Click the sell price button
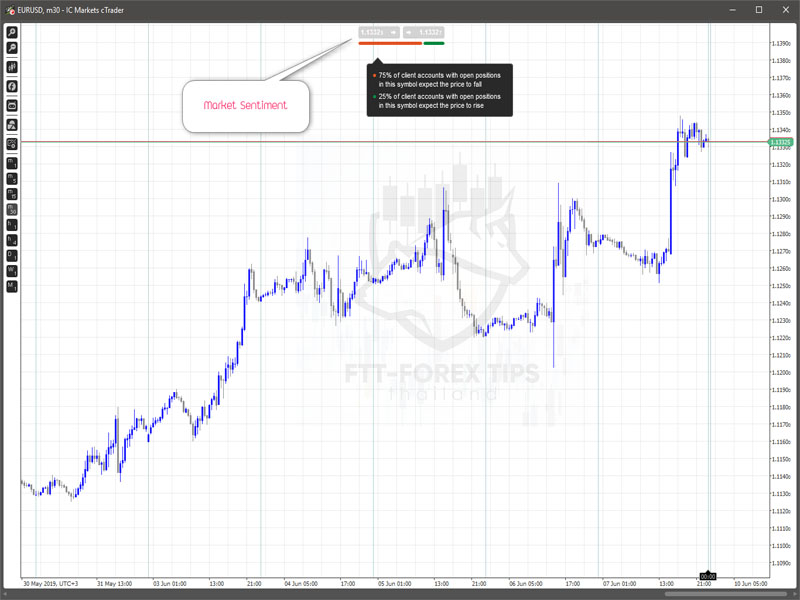The height and width of the screenshot is (600, 800). [379, 33]
